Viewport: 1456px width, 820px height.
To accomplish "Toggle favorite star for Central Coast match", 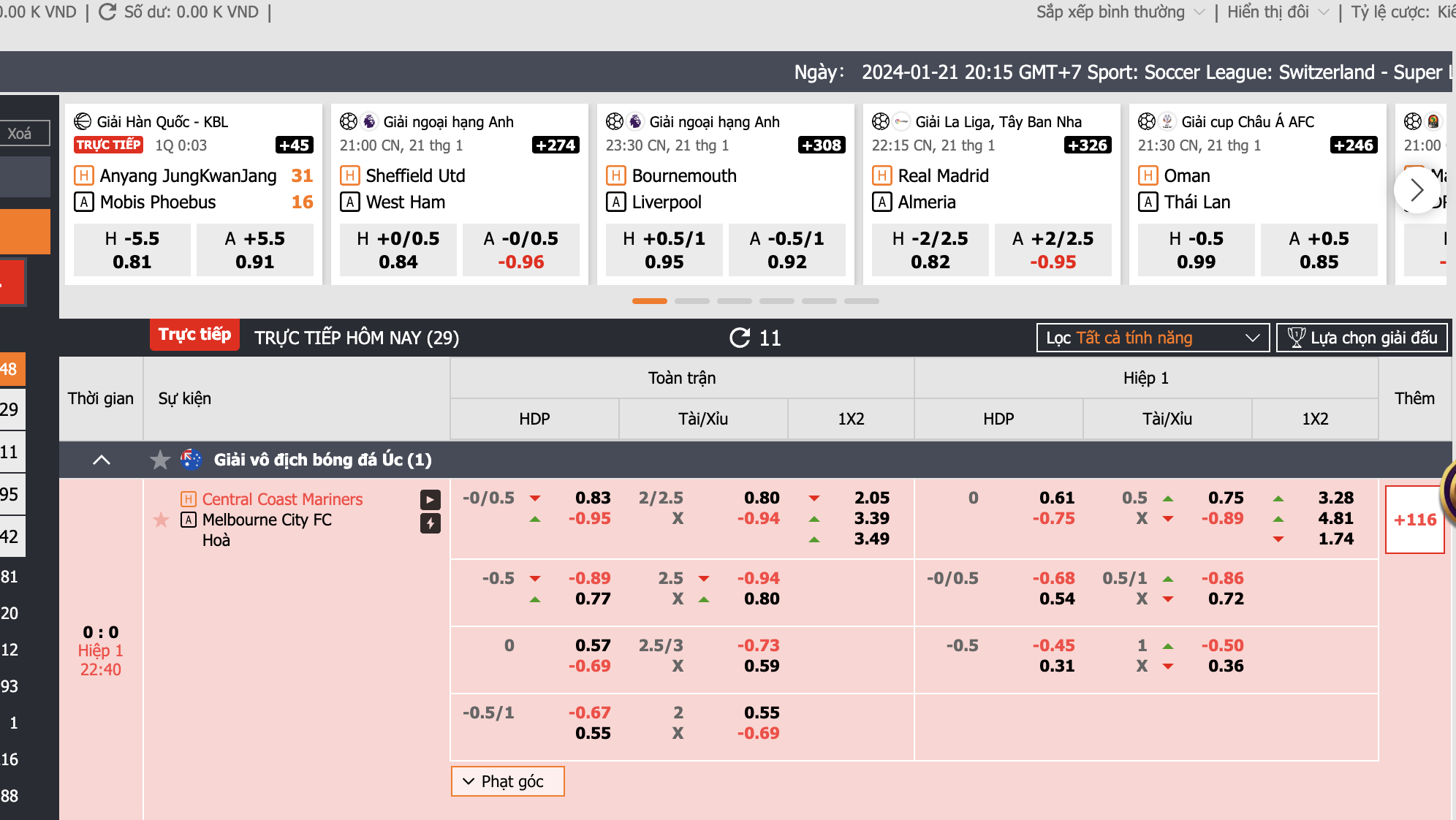I will point(162,520).
